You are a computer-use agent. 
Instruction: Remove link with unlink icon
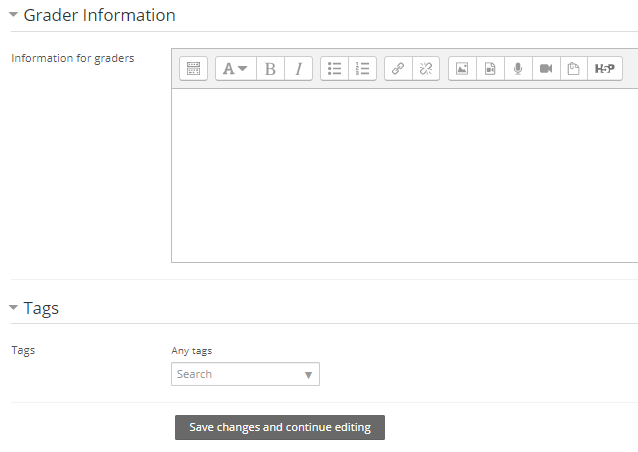click(426, 68)
